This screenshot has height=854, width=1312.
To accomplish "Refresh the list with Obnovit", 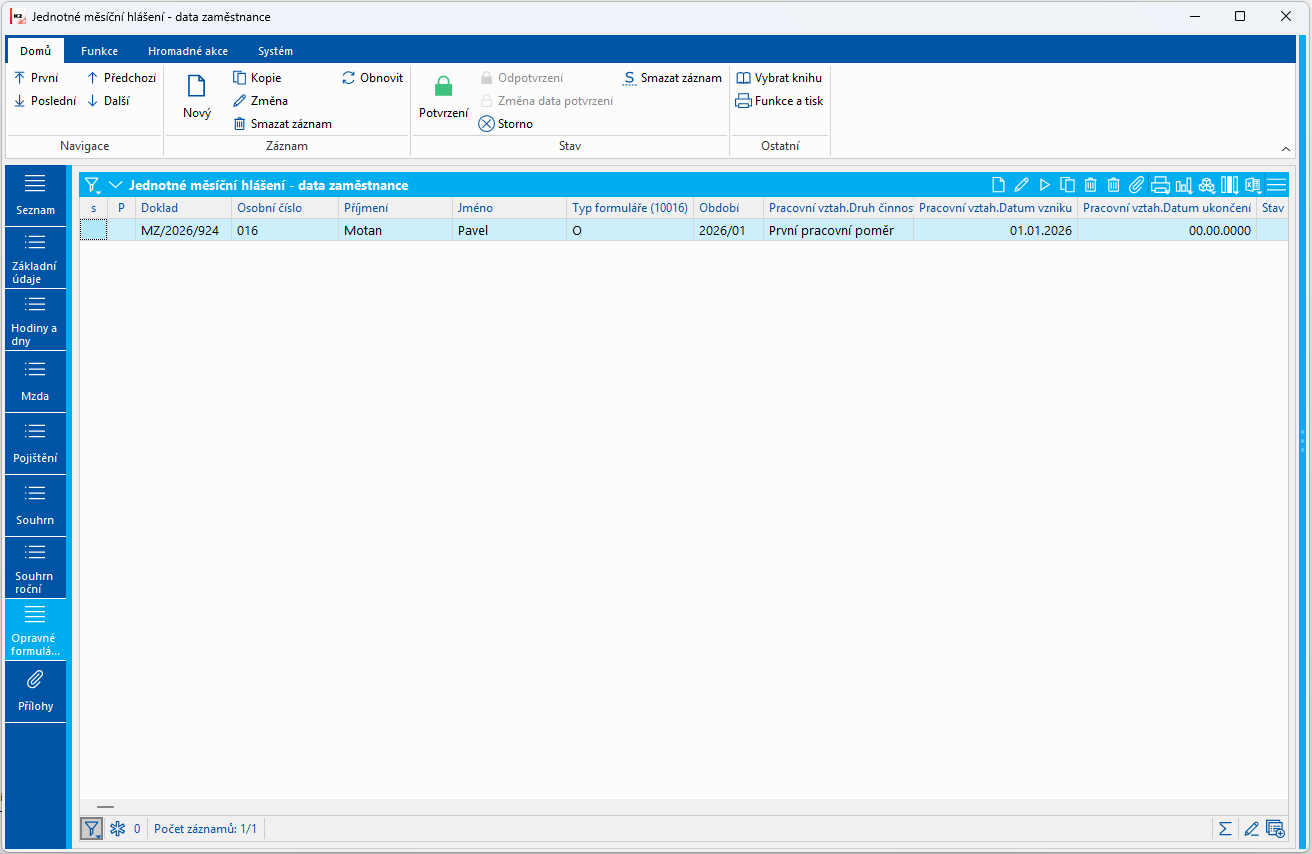I will click(372, 78).
